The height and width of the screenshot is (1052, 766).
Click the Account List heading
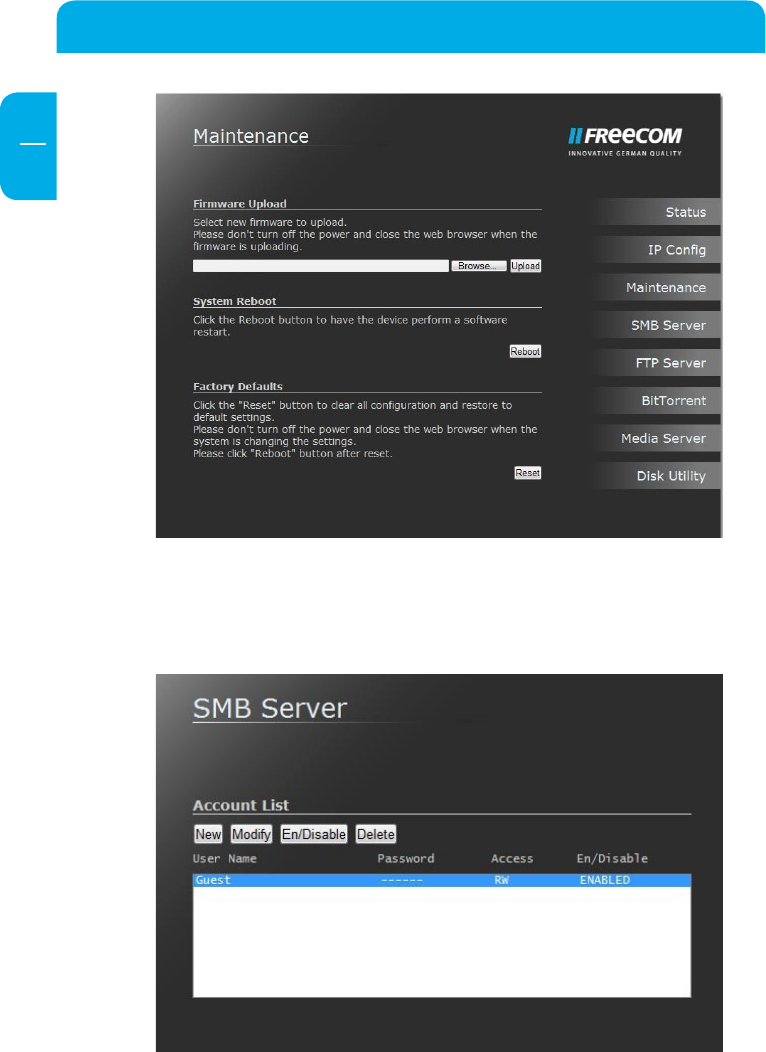click(241, 805)
